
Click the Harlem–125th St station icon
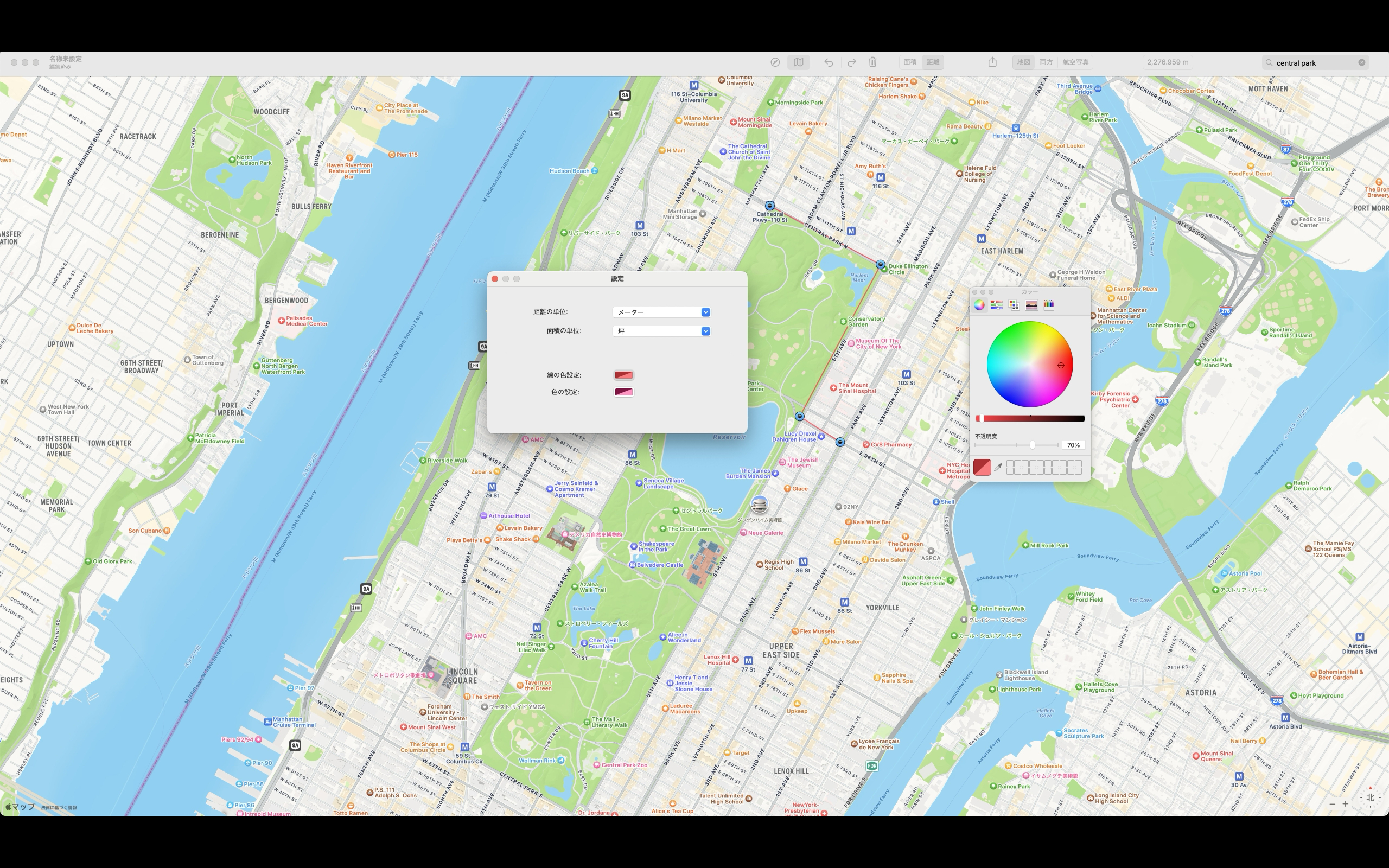tap(1016, 128)
